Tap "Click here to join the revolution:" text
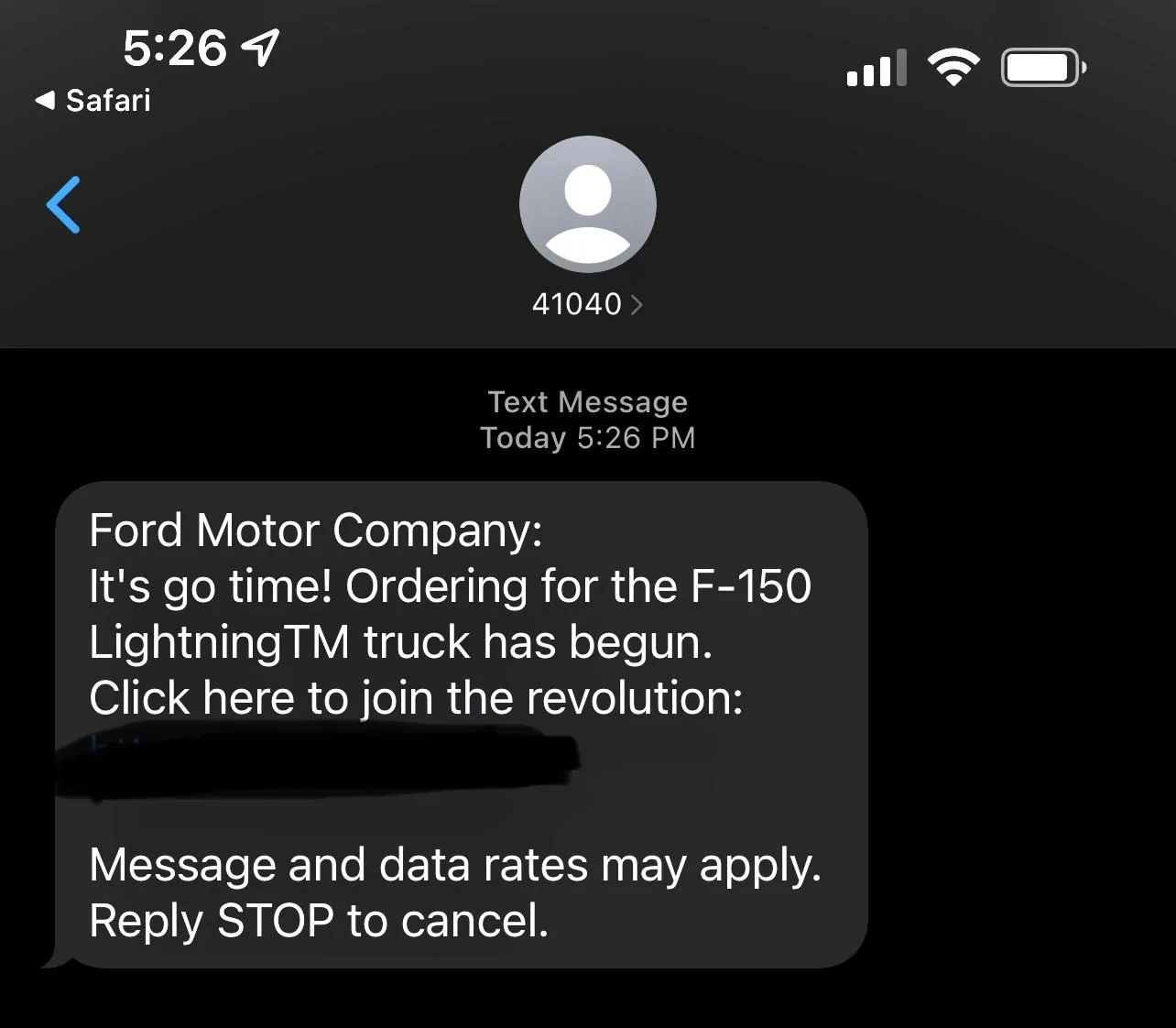The width and height of the screenshot is (1176, 1028). (x=416, y=698)
